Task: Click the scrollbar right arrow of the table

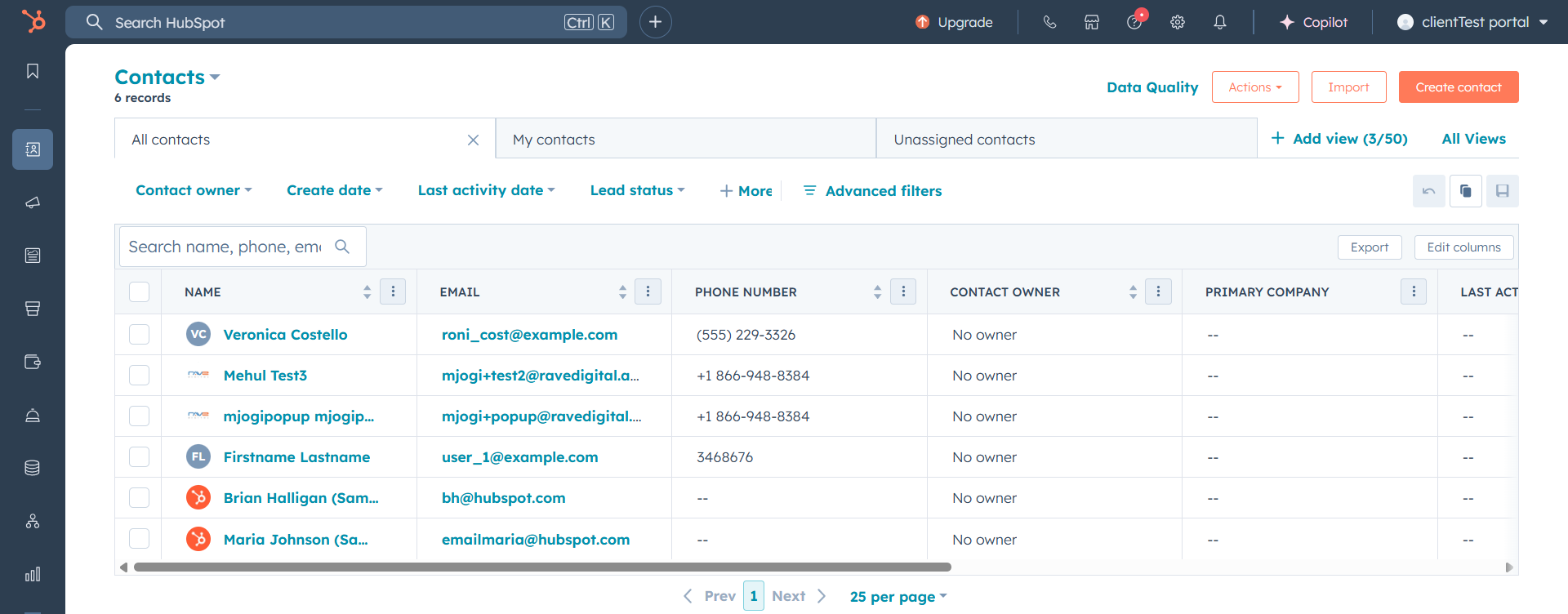Action: (x=1509, y=567)
